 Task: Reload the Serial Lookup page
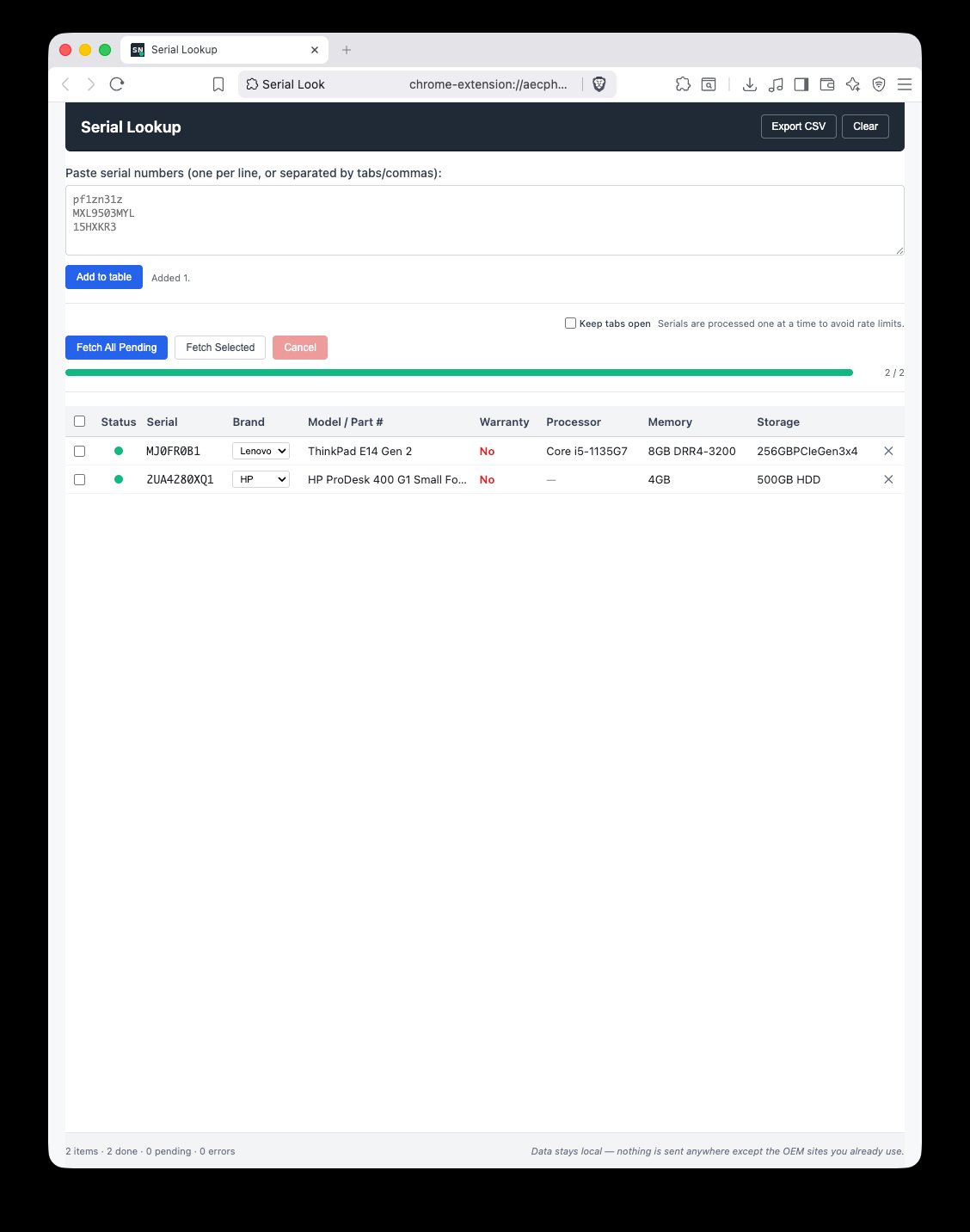117,84
